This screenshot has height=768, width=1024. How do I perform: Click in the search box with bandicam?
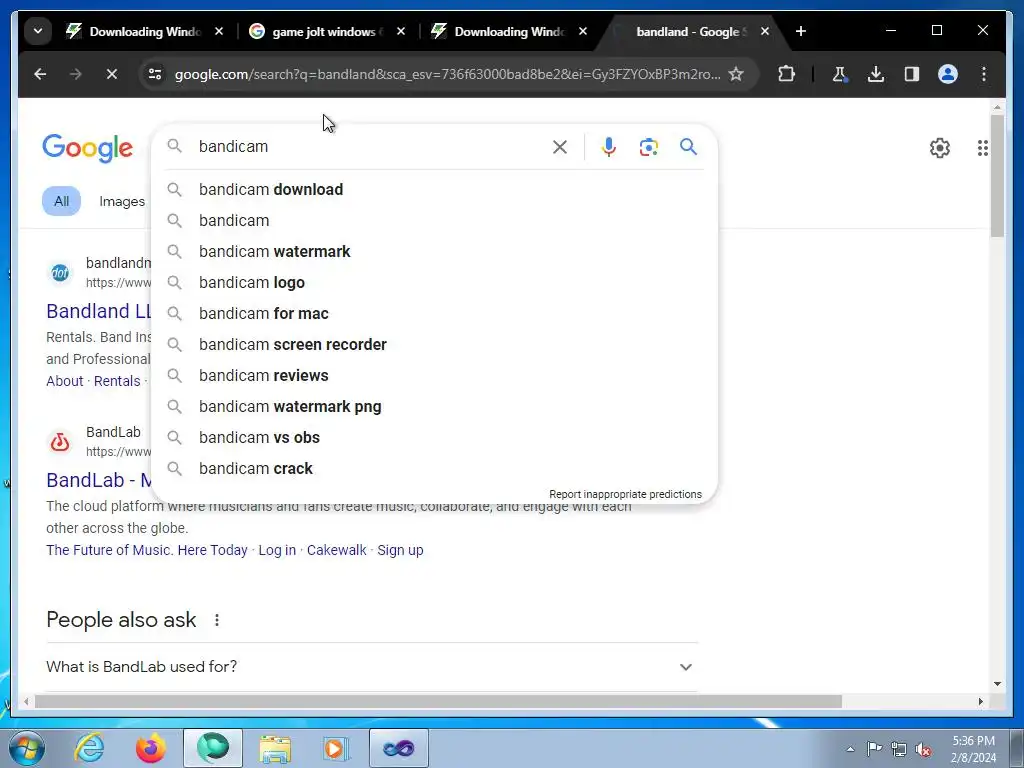(369, 146)
